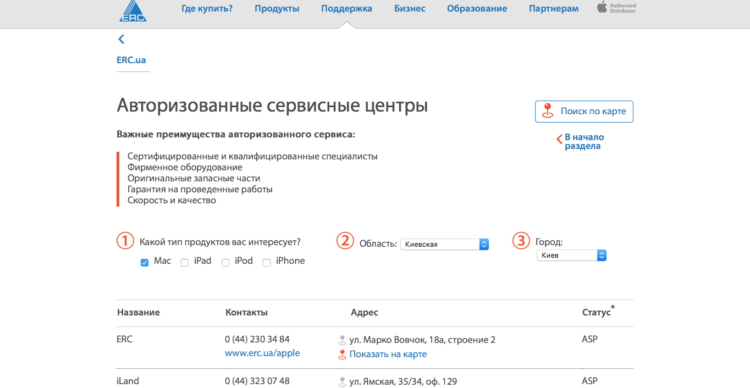Click the Название column header
This screenshot has width=750, height=388.
click(138, 313)
